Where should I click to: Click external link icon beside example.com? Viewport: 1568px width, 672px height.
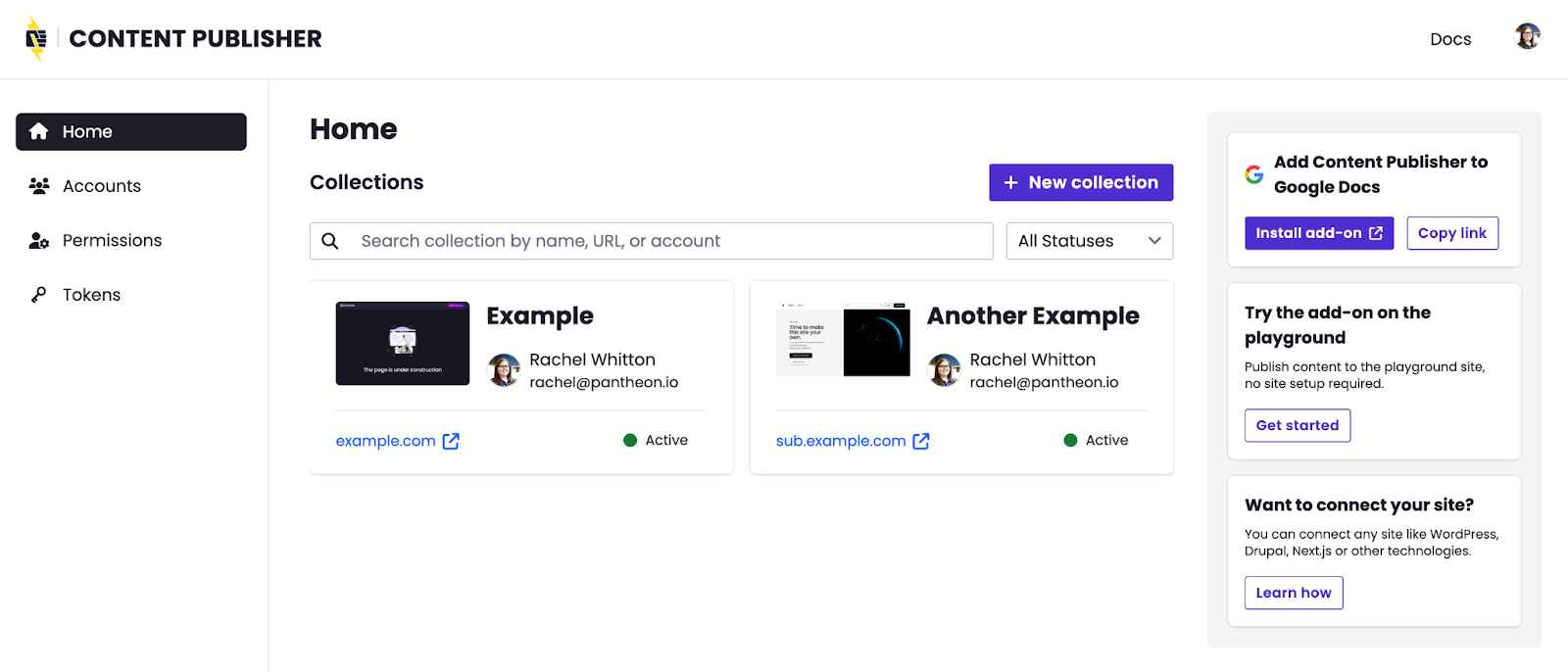coord(451,441)
